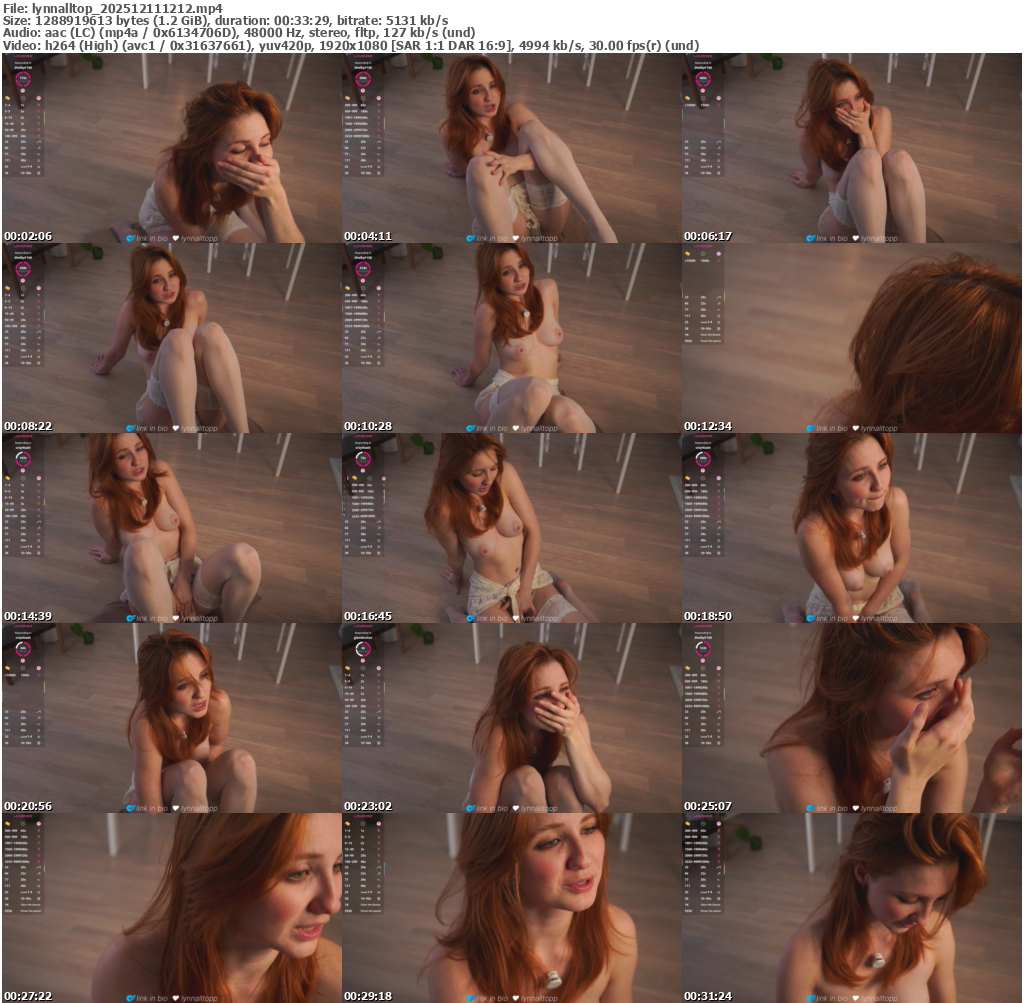Open the thumbnail at timestamp 00:02:06

coord(171,148)
